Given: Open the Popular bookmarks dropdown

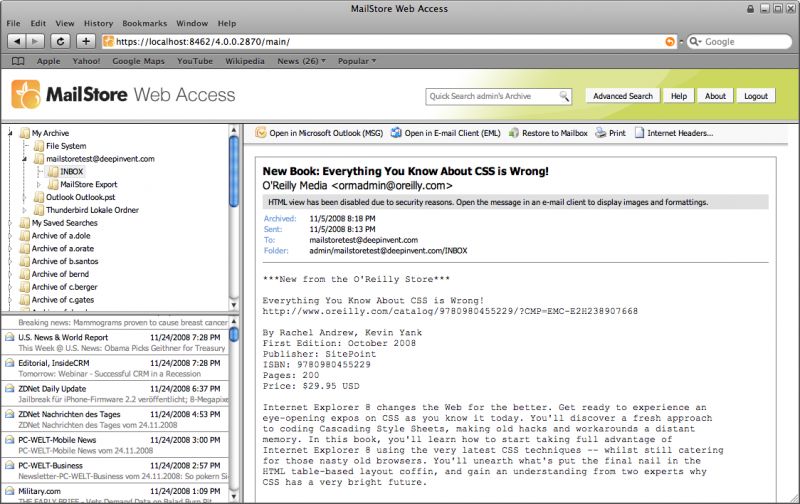Looking at the screenshot, I should click(357, 61).
